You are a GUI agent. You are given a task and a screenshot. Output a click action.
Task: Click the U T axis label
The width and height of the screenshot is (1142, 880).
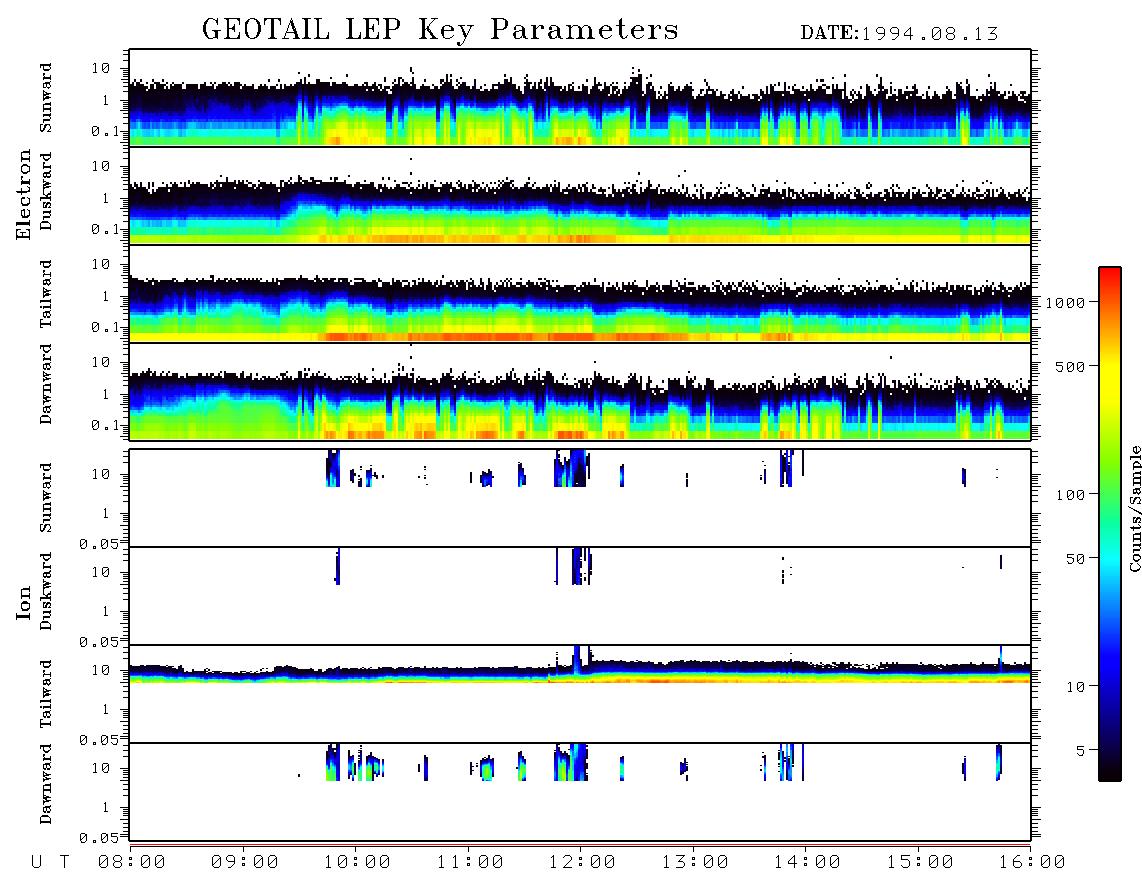point(50,862)
